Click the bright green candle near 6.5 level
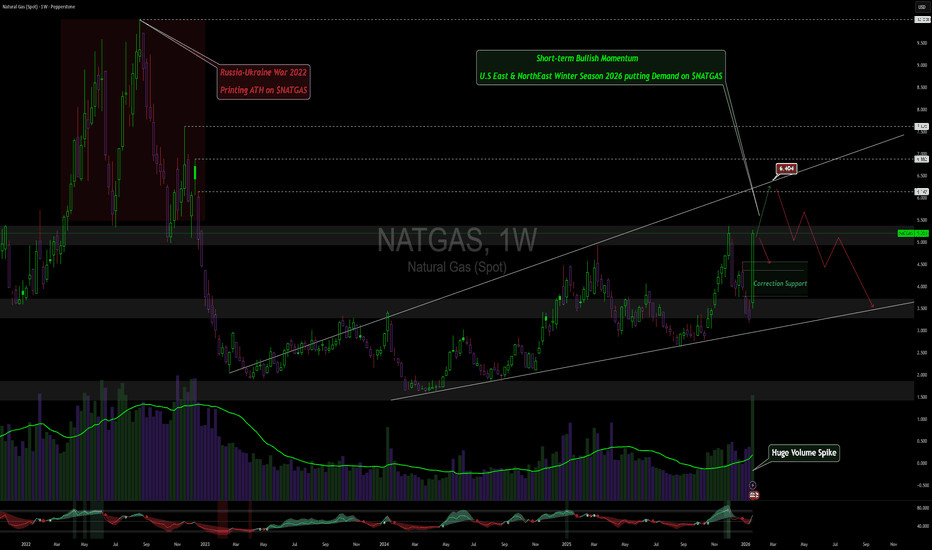The height and width of the screenshot is (550, 932). click(x=196, y=172)
